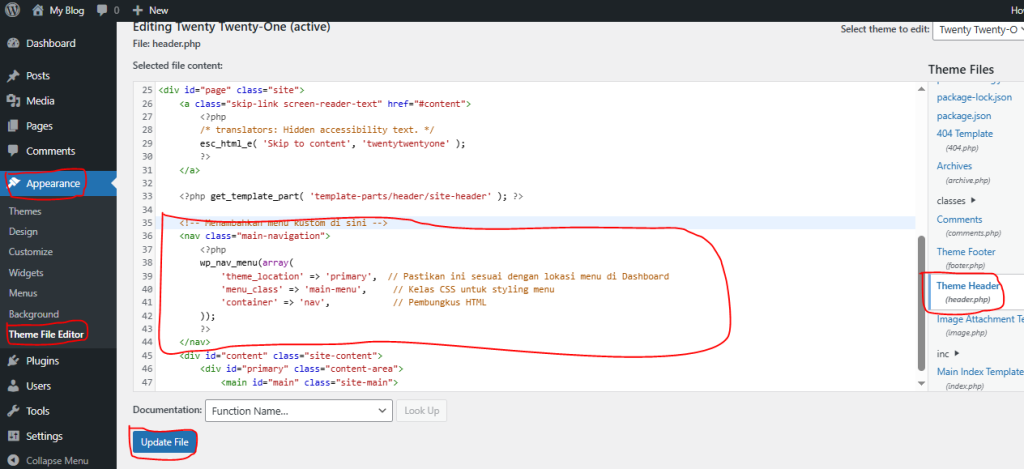Open the Archives theme file
The width and height of the screenshot is (1024, 469).
(x=954, y=166)
